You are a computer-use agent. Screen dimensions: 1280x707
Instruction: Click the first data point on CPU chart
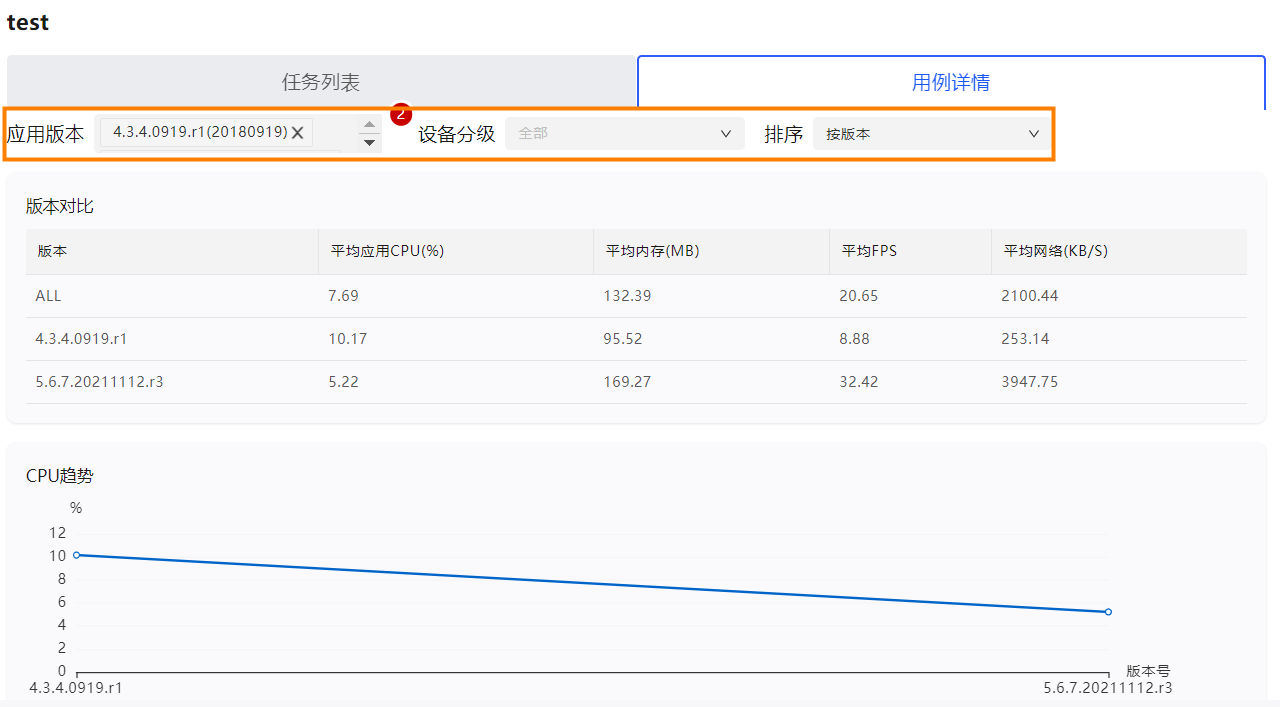[x=77, y=554]
